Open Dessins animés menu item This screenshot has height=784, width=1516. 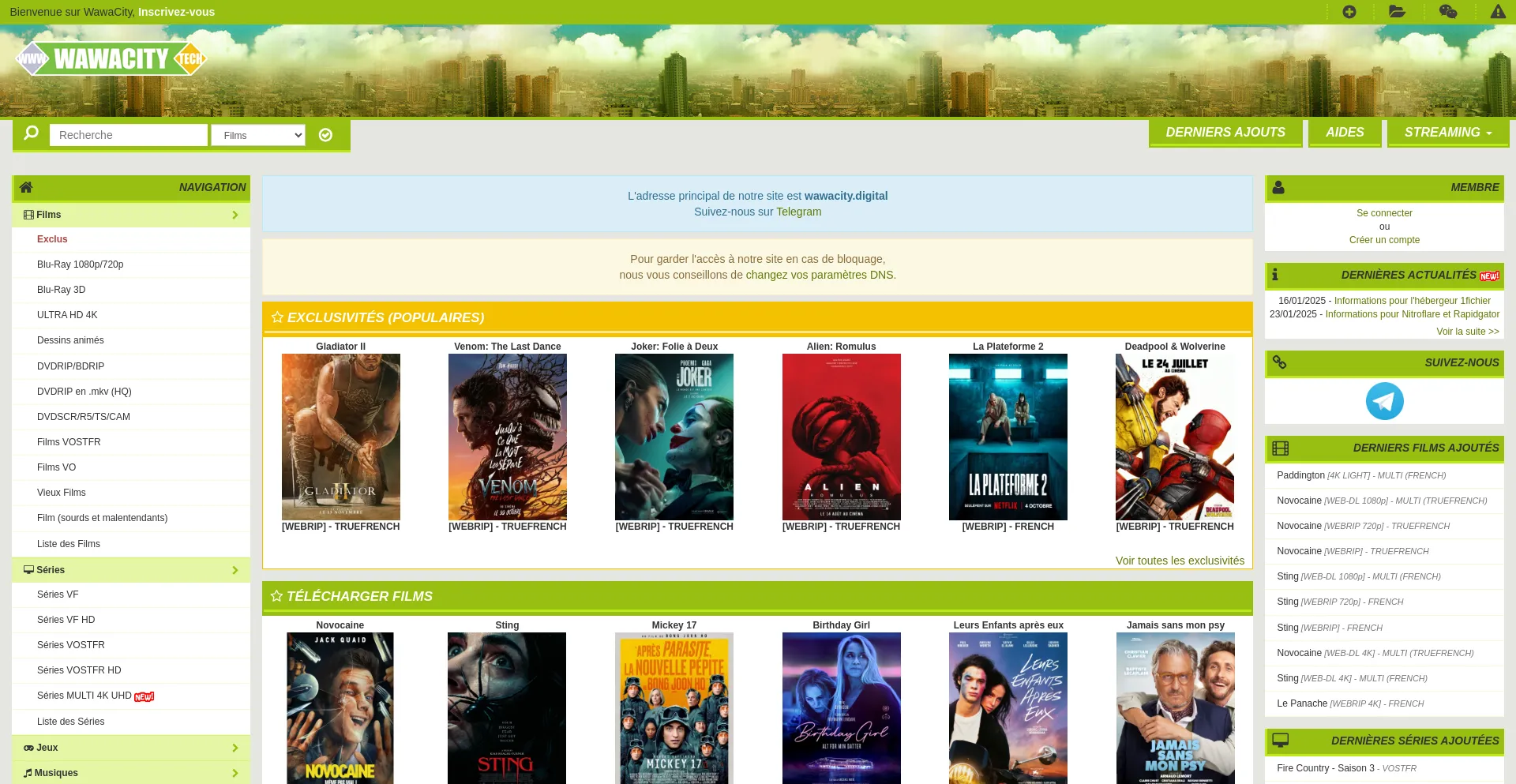tap(70, 340)
